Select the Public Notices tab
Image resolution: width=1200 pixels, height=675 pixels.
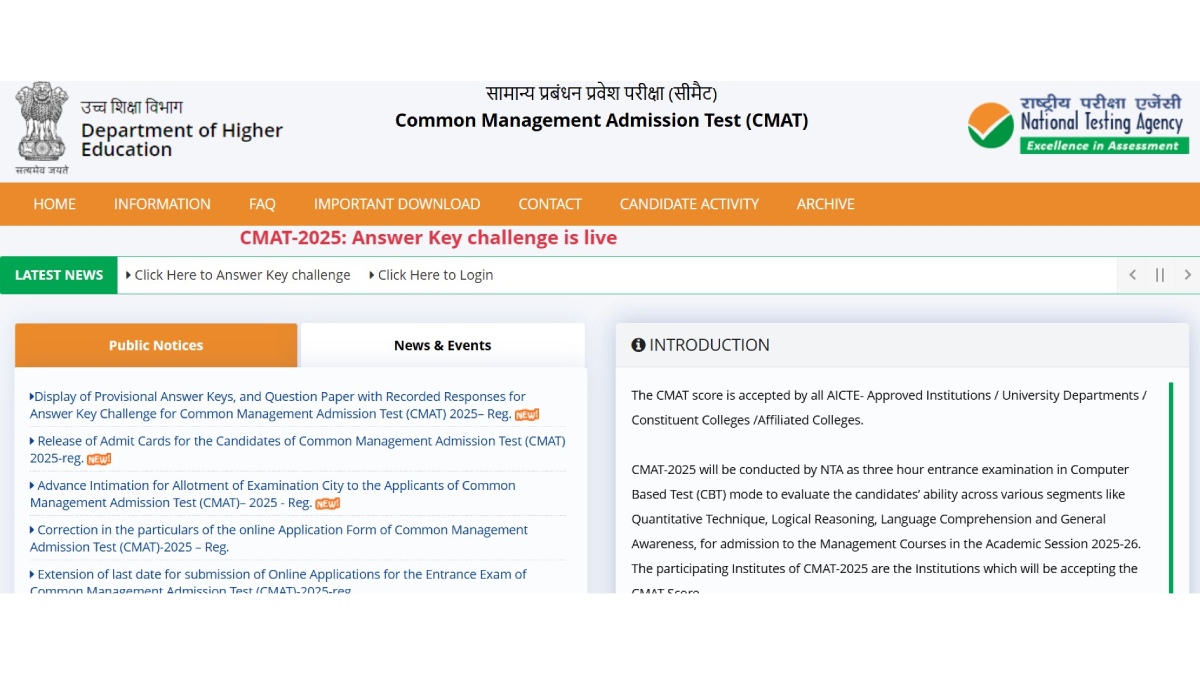point(155,345)
